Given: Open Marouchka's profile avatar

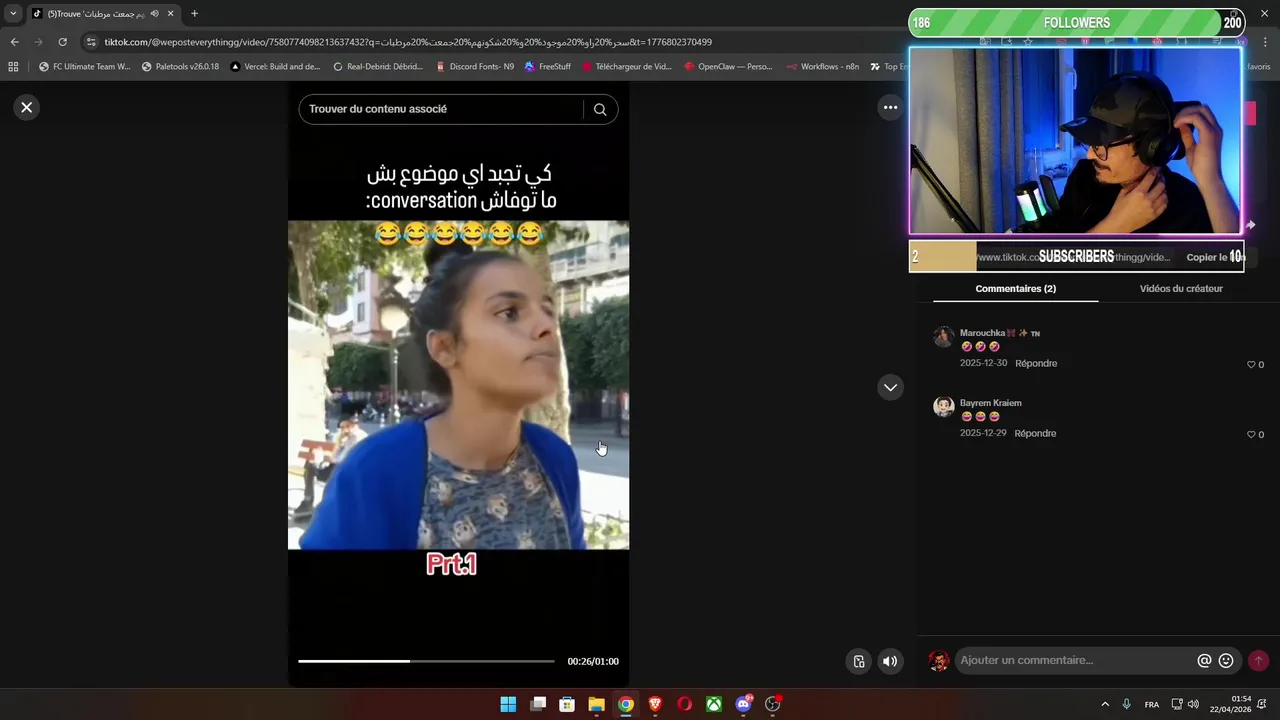Looking at the screenshot, I should tap(943, 337).
